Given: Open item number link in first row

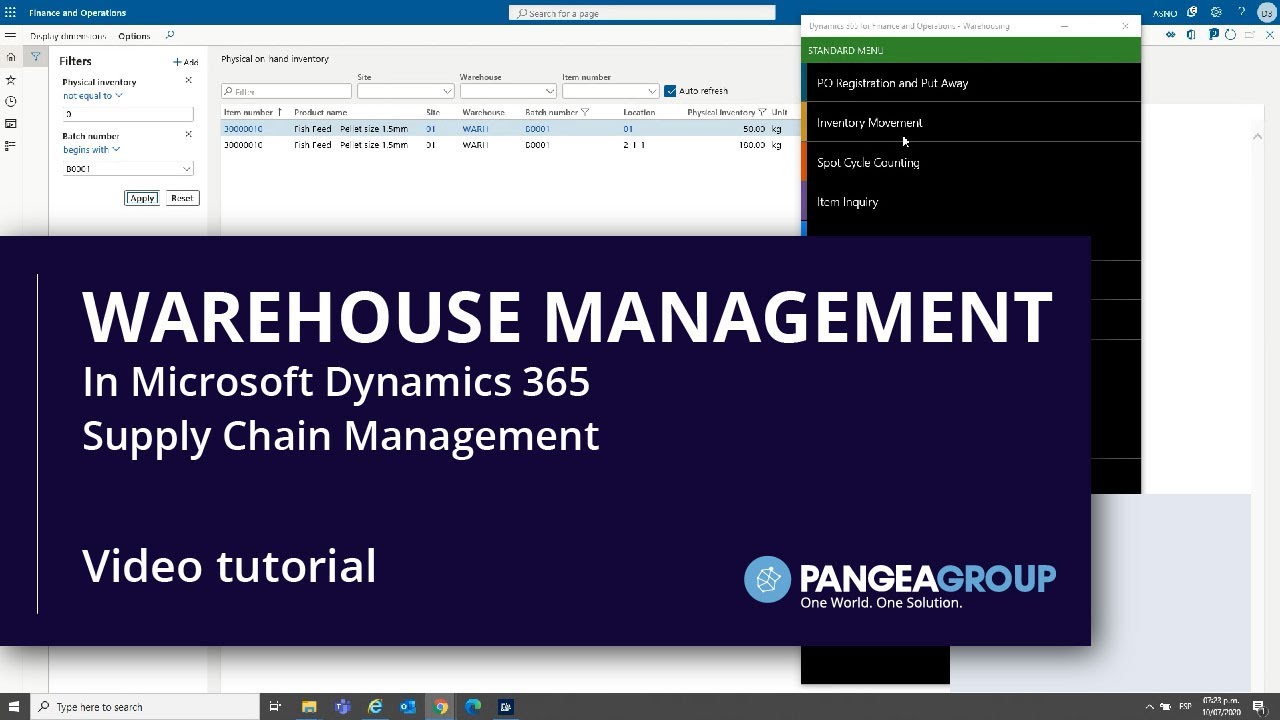Looking at the screenshot, I should tap(243, 129).
